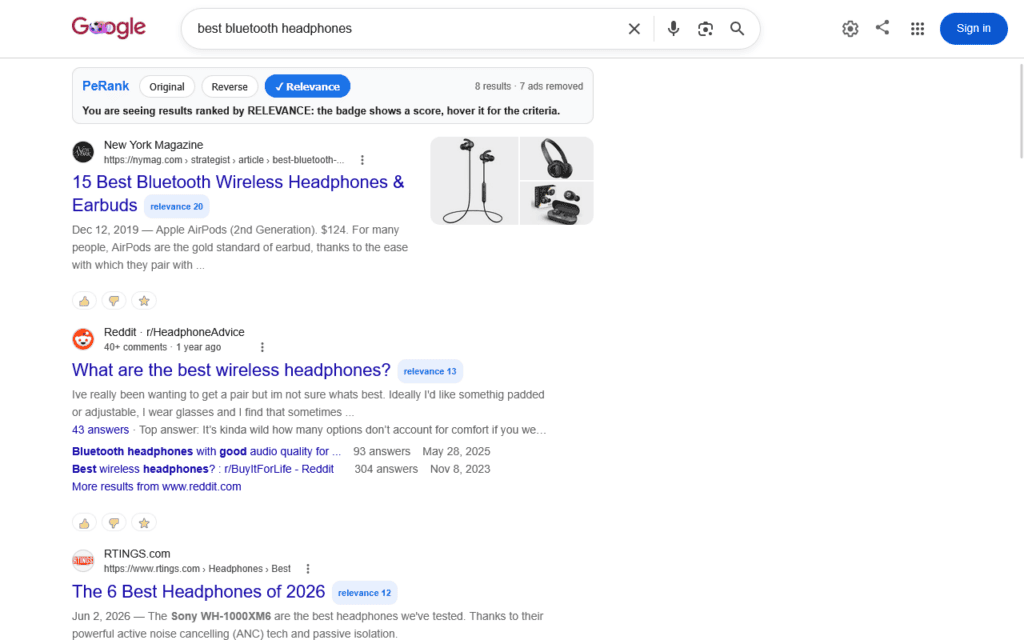The height and width of the screenshot is (640, 1024).
Task: Thumbs down the New York Magazine result
Action: tap(114, 301)
